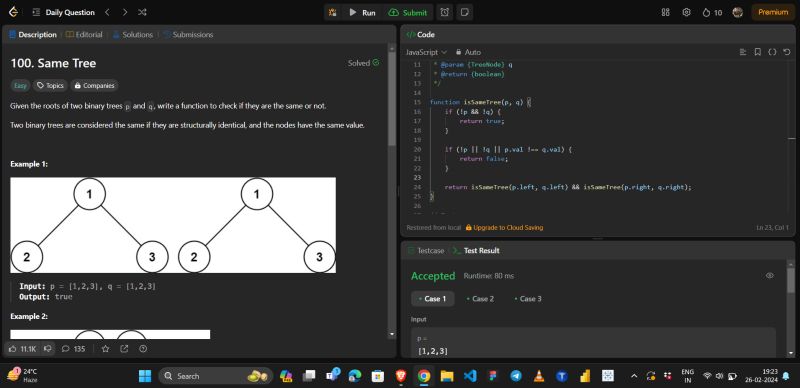
Task: Open VLC from the taskbar
Action: pyautogui.click(x=539, y=376)
